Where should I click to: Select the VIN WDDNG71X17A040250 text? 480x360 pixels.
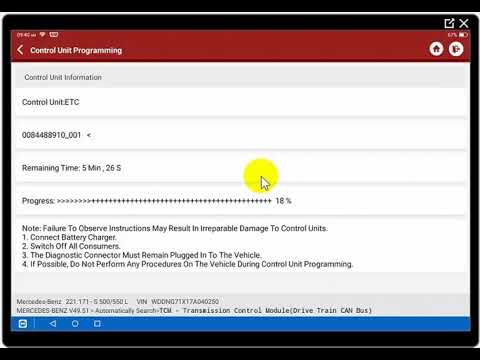coord(178,302)
